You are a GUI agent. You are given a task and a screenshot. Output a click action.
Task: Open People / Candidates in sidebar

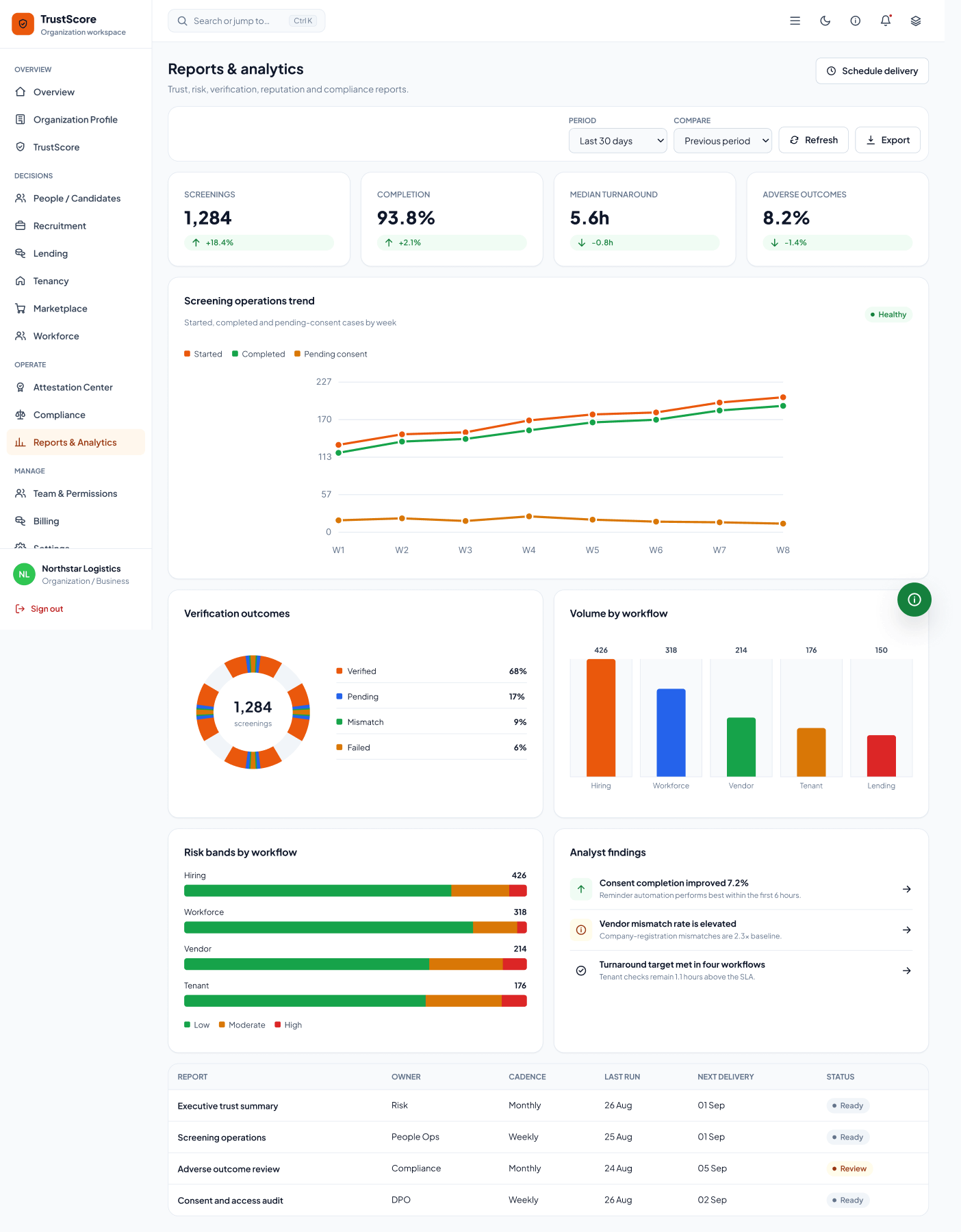(76, 198)
